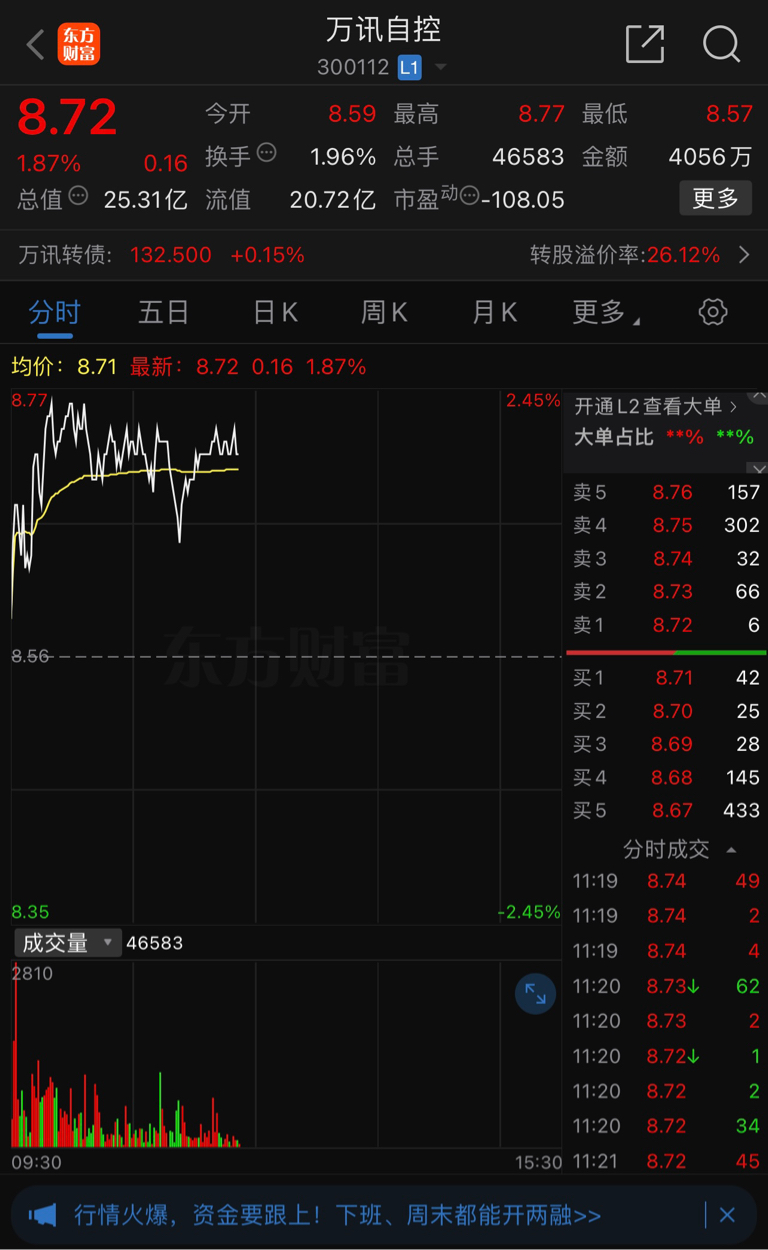Screen dimensions: 768x1250
Task: Tap the 大单占比 label
Action: [613, 437]
